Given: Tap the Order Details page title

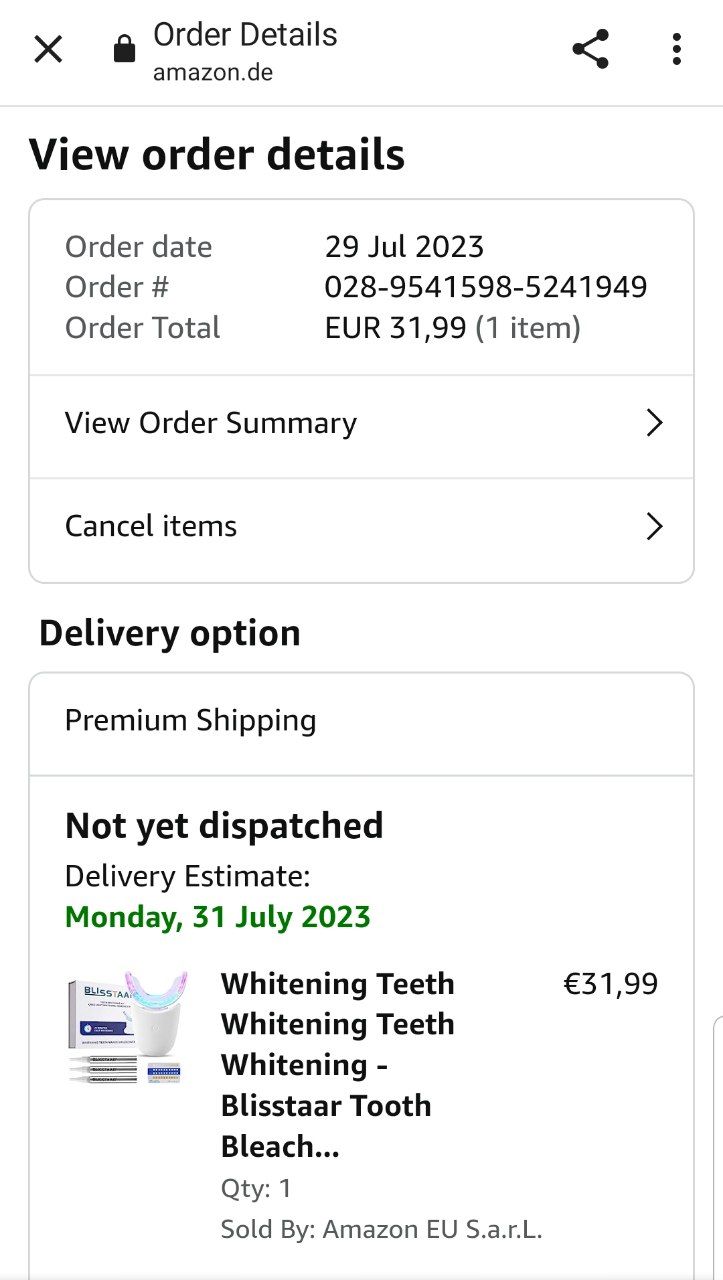Looking at the screenshot, I should click(x=245, y=35).
